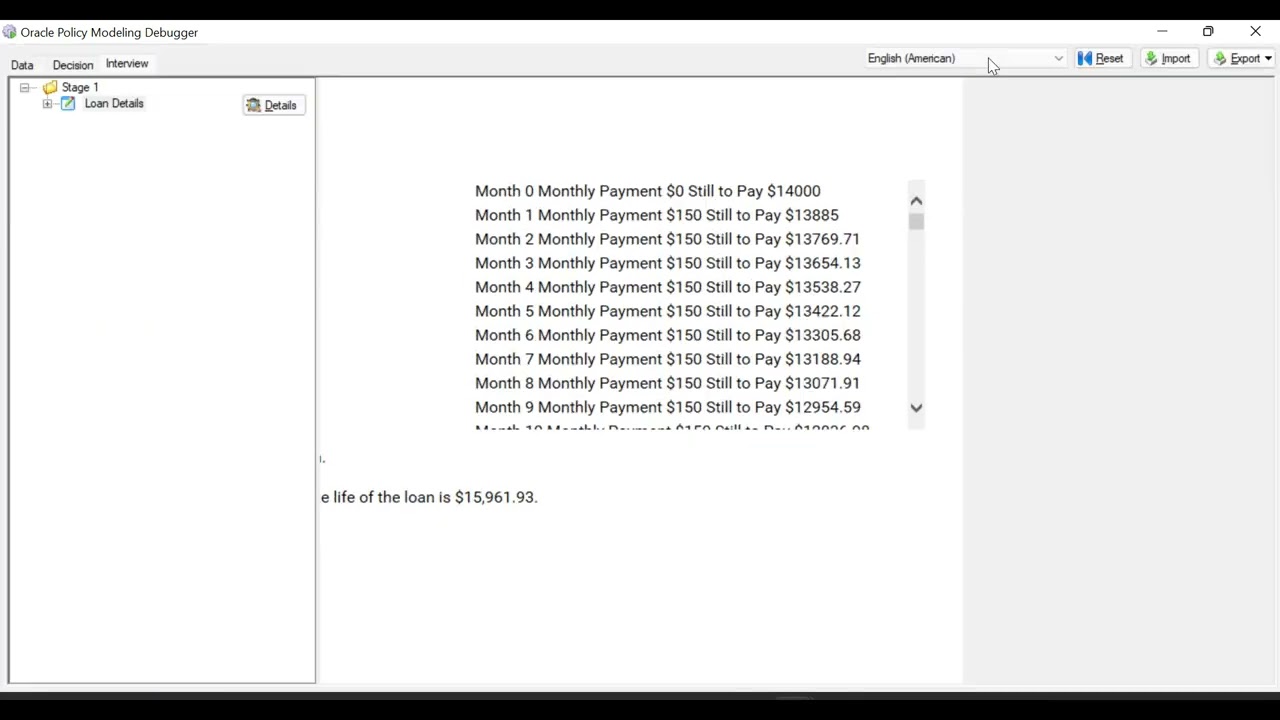Switch to the Decision tab
This screenshot has height=720, width=1280.
pos(73,65)
